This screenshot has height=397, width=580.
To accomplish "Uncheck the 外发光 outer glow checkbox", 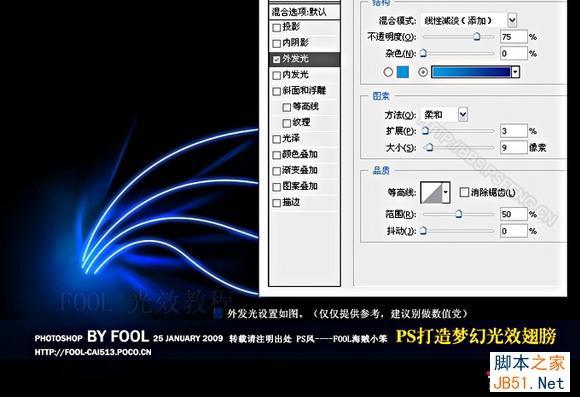I will [x=276, y=59].
